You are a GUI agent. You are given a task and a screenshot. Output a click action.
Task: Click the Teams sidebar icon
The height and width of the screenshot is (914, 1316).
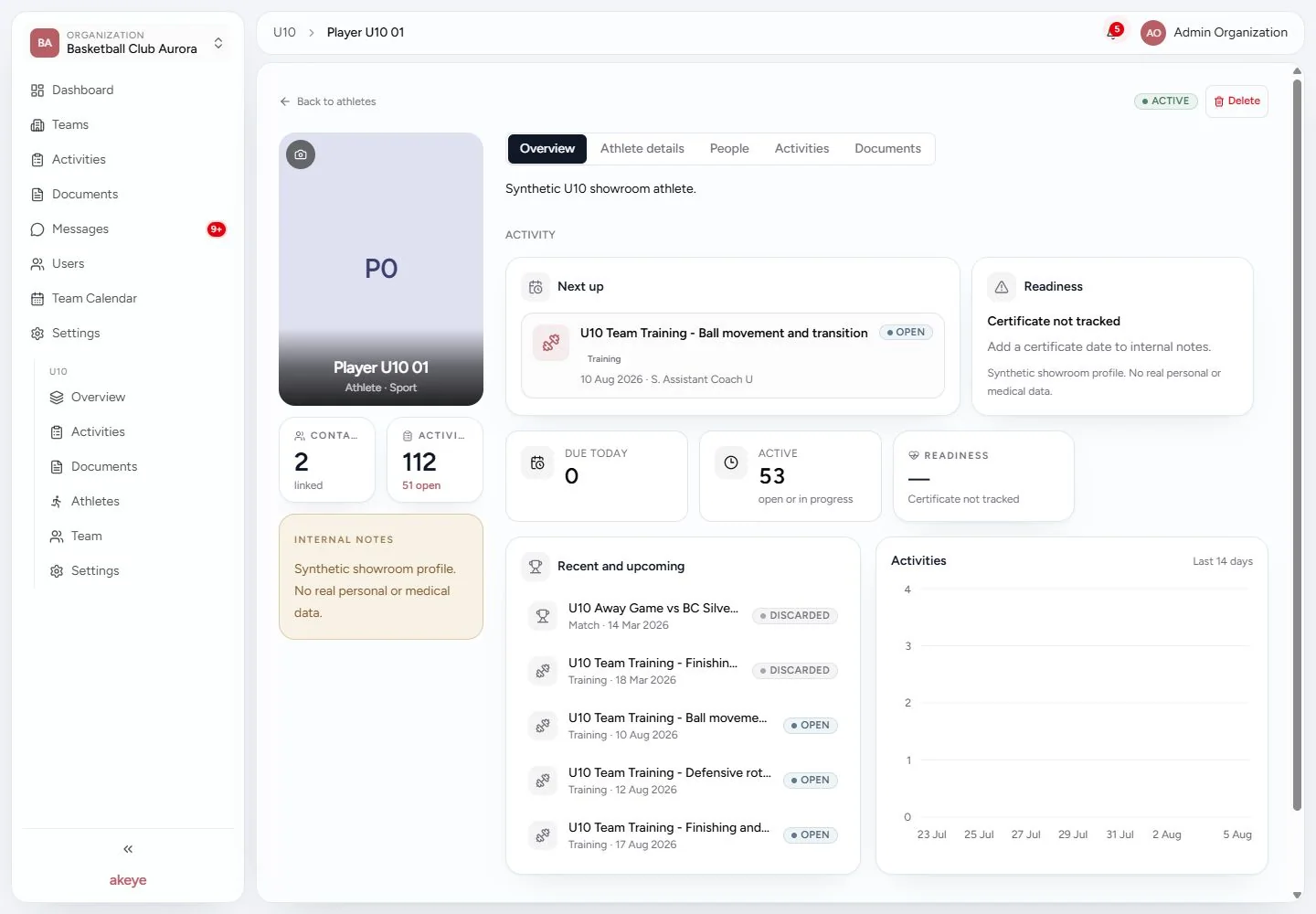(37, 125)
